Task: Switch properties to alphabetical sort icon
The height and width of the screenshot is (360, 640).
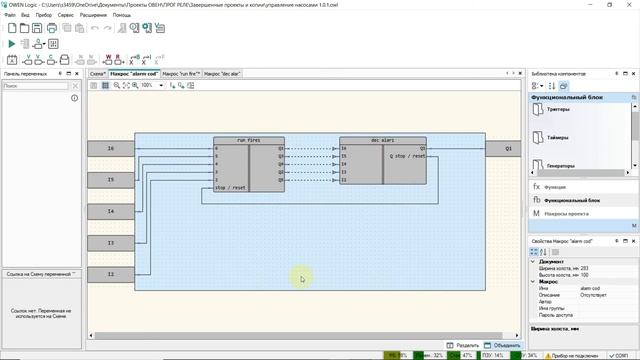Action: click(x=544, y=252)
